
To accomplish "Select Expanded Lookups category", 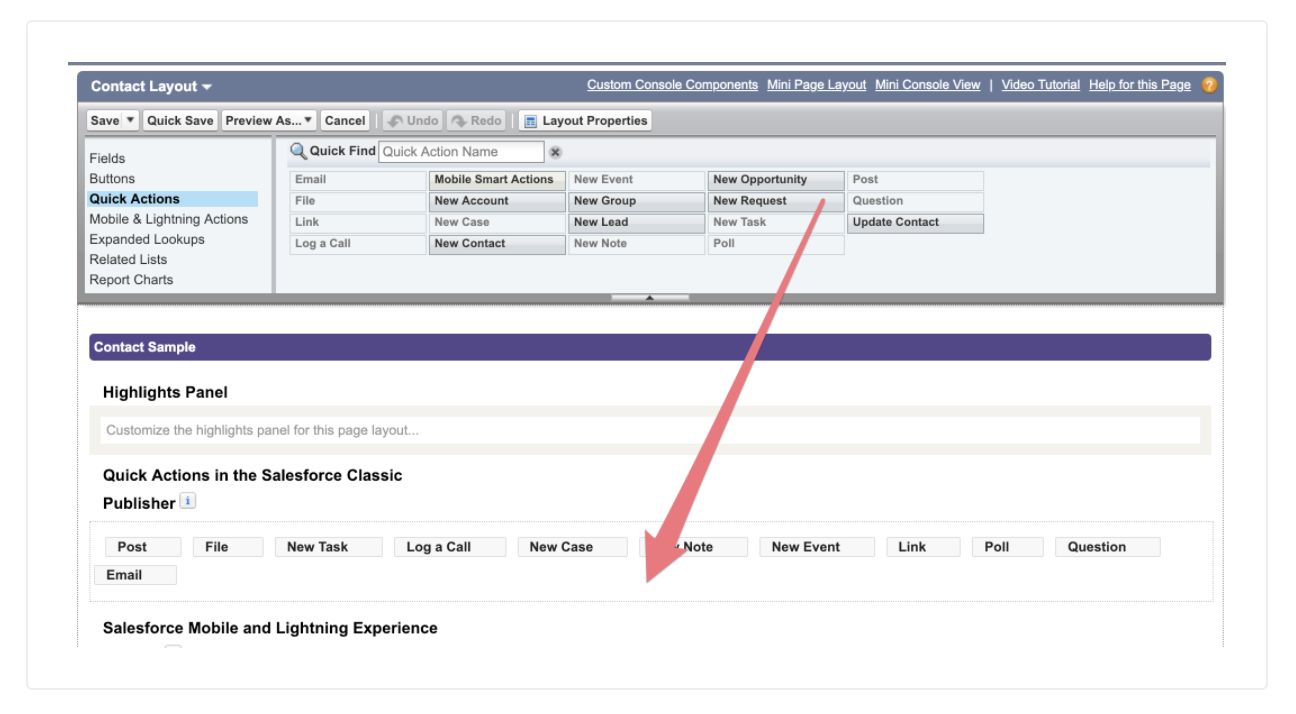I will coord(147,239).
